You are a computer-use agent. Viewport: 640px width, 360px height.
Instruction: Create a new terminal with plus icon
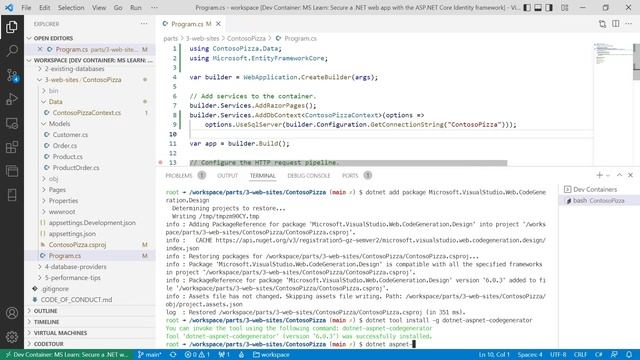(x=599, y=175)
